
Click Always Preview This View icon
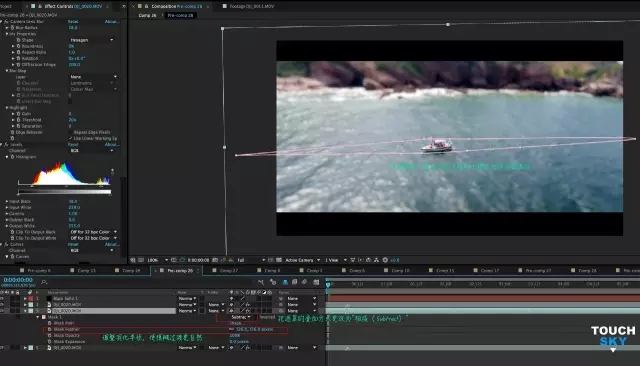(133, 260)
